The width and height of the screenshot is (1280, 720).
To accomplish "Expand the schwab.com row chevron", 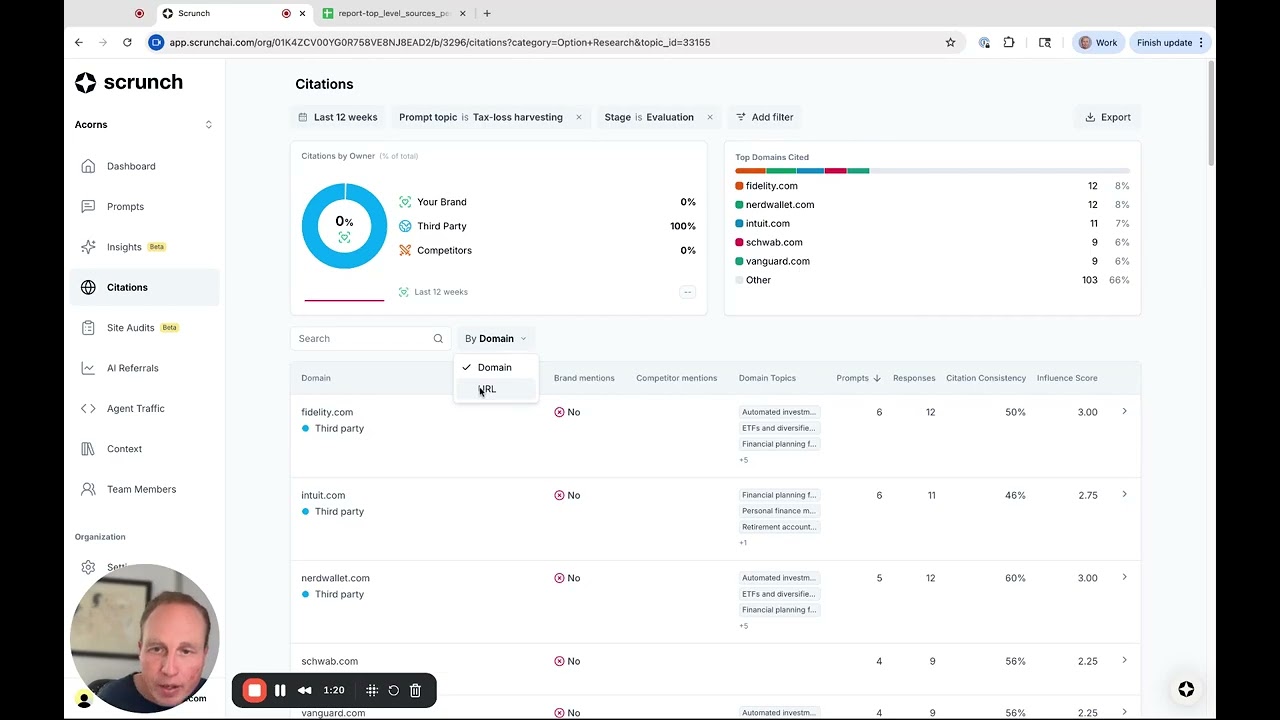I will (1124, 660).
